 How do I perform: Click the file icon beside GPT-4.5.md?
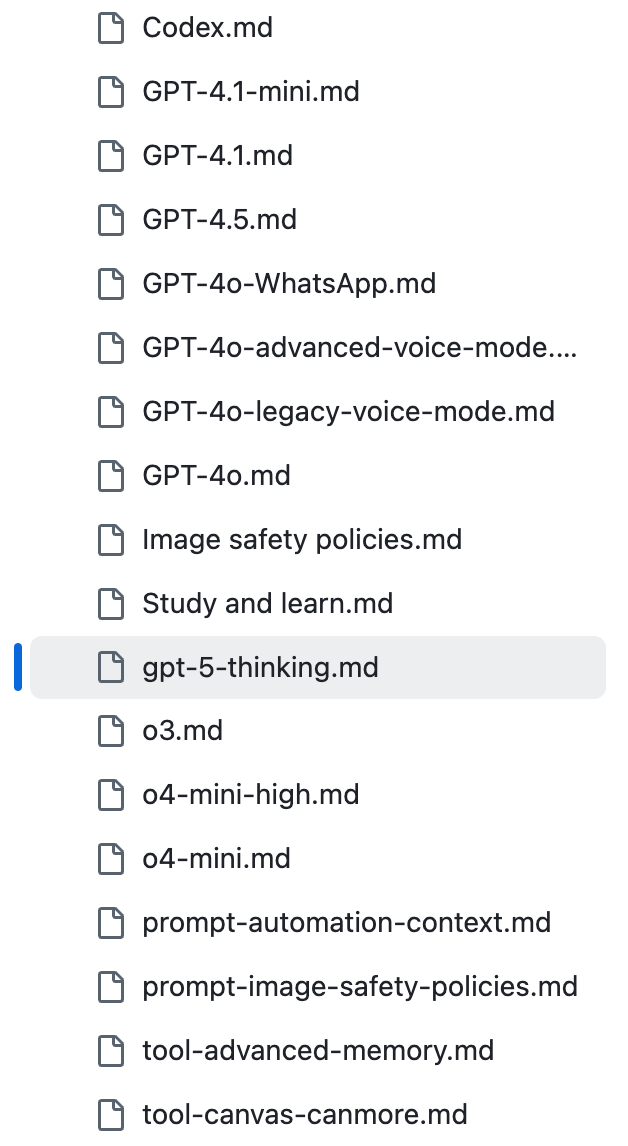pos(110,220)
